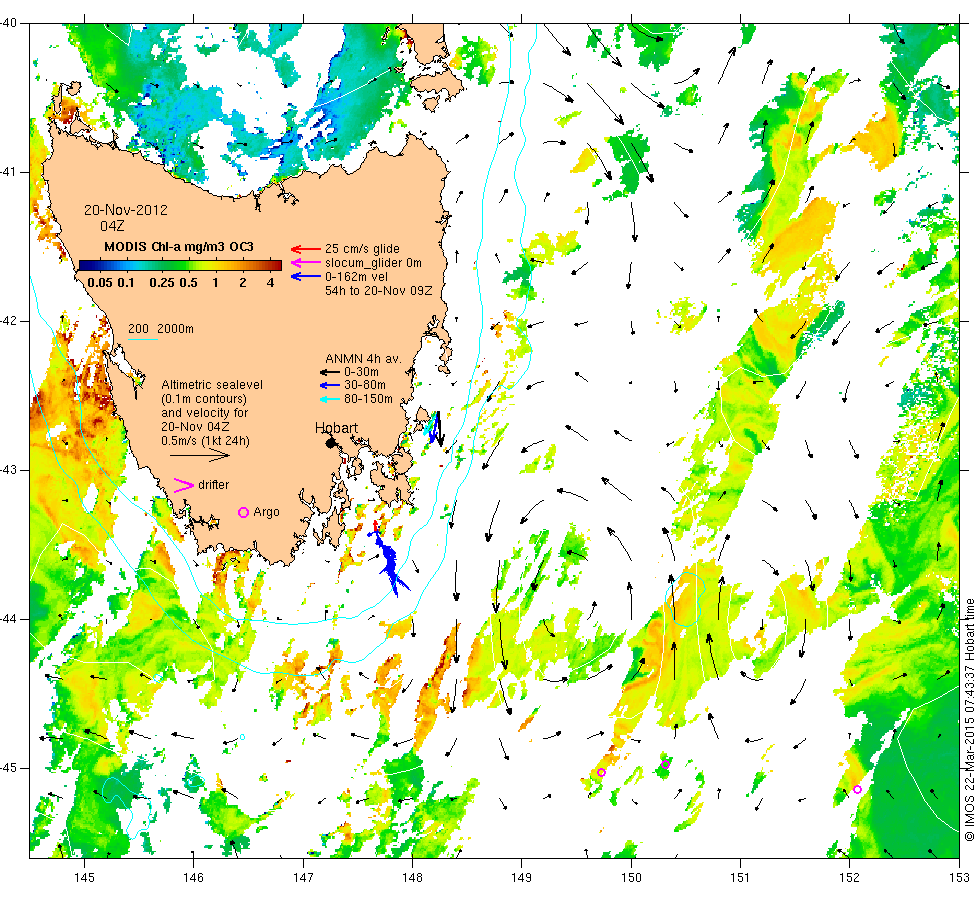Click the black Hobart location marker dot

[331, 443]
